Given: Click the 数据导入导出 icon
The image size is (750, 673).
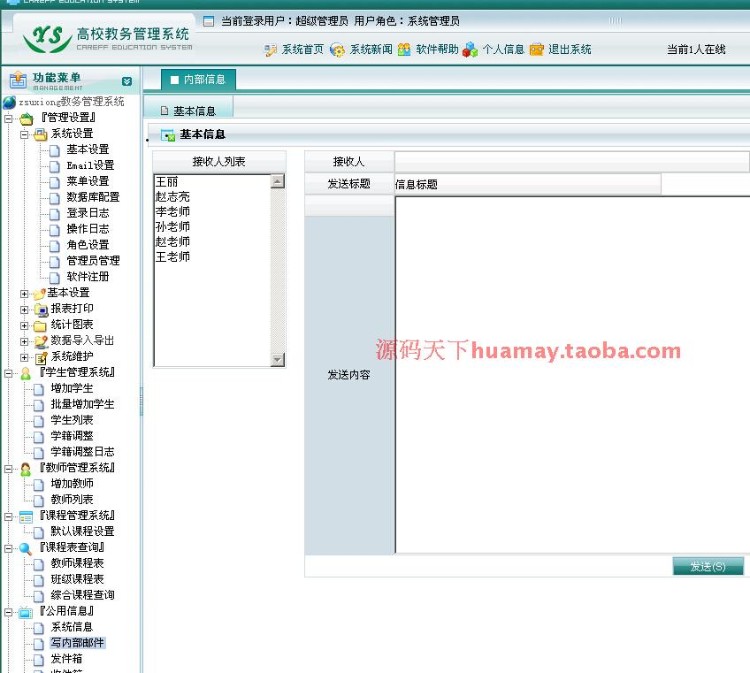Looking at the screenshot, I should tap(41, 342).
